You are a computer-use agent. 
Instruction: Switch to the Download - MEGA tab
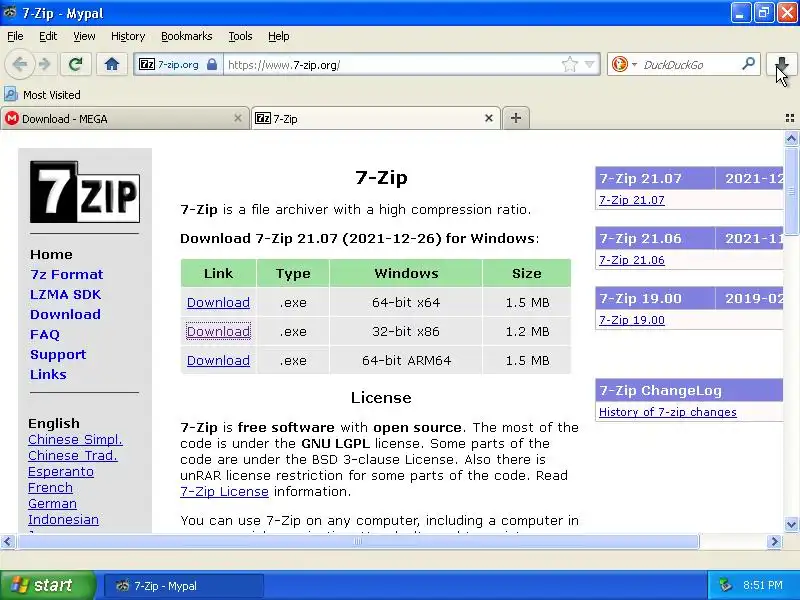point(125,118)
